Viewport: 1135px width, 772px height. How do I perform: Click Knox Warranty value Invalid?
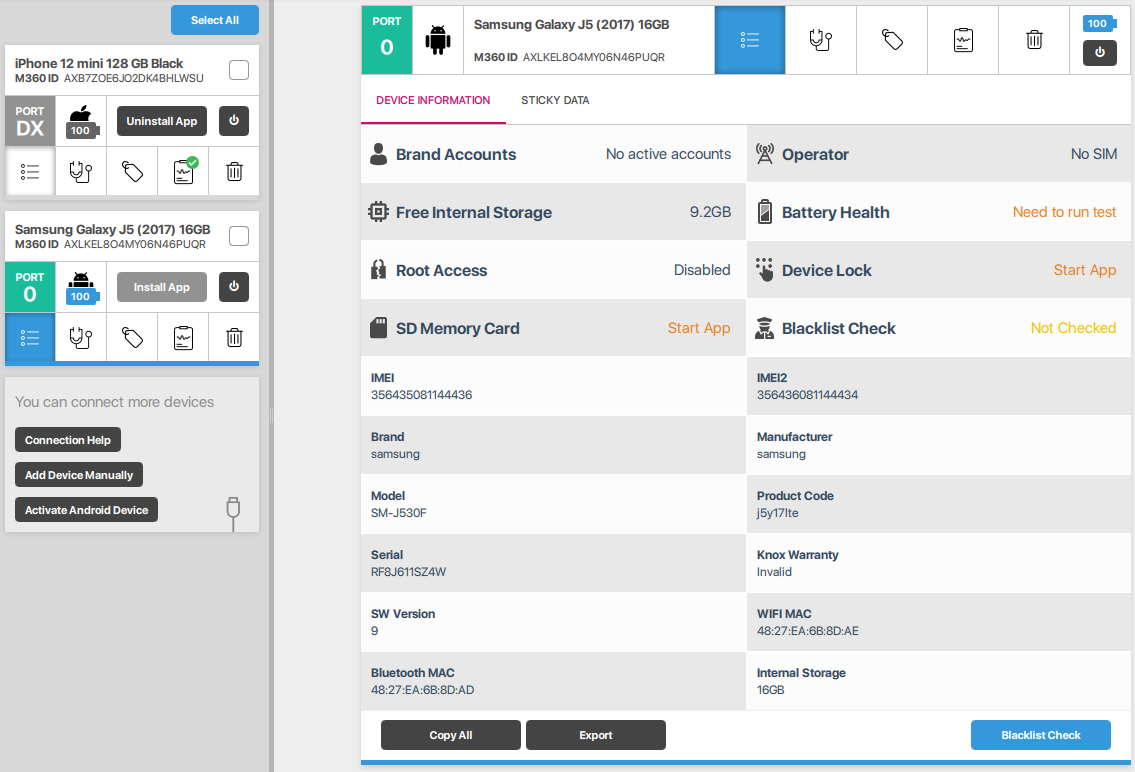[x=774, y=572]
